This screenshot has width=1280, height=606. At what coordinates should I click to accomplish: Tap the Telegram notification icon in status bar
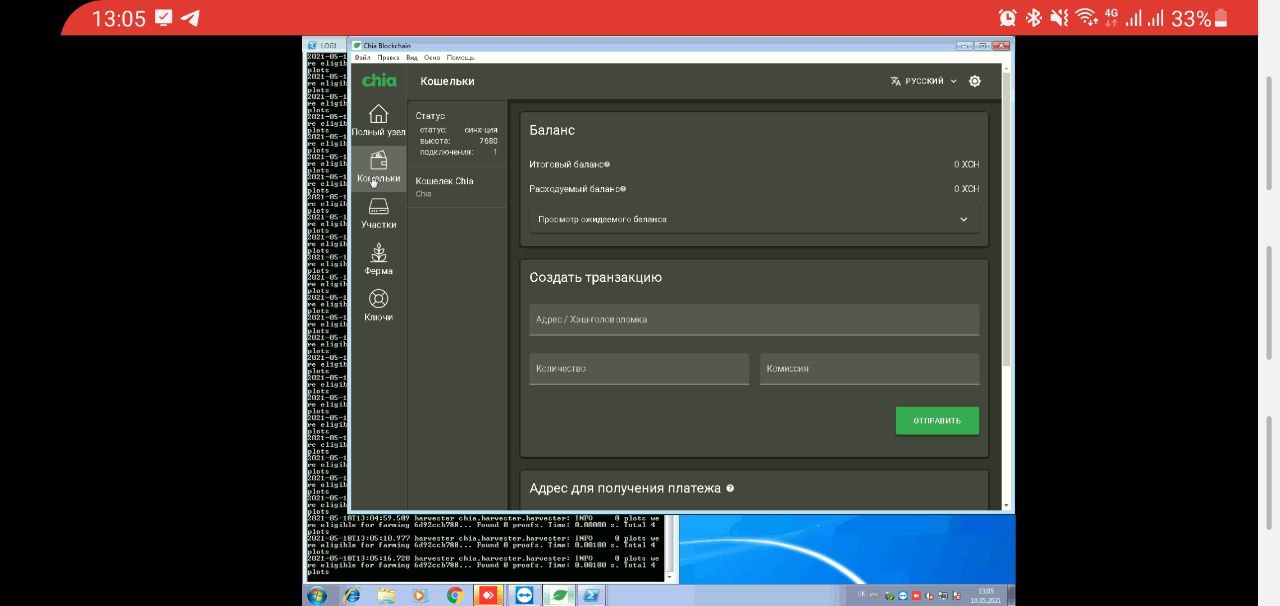[x=189, y=18]
